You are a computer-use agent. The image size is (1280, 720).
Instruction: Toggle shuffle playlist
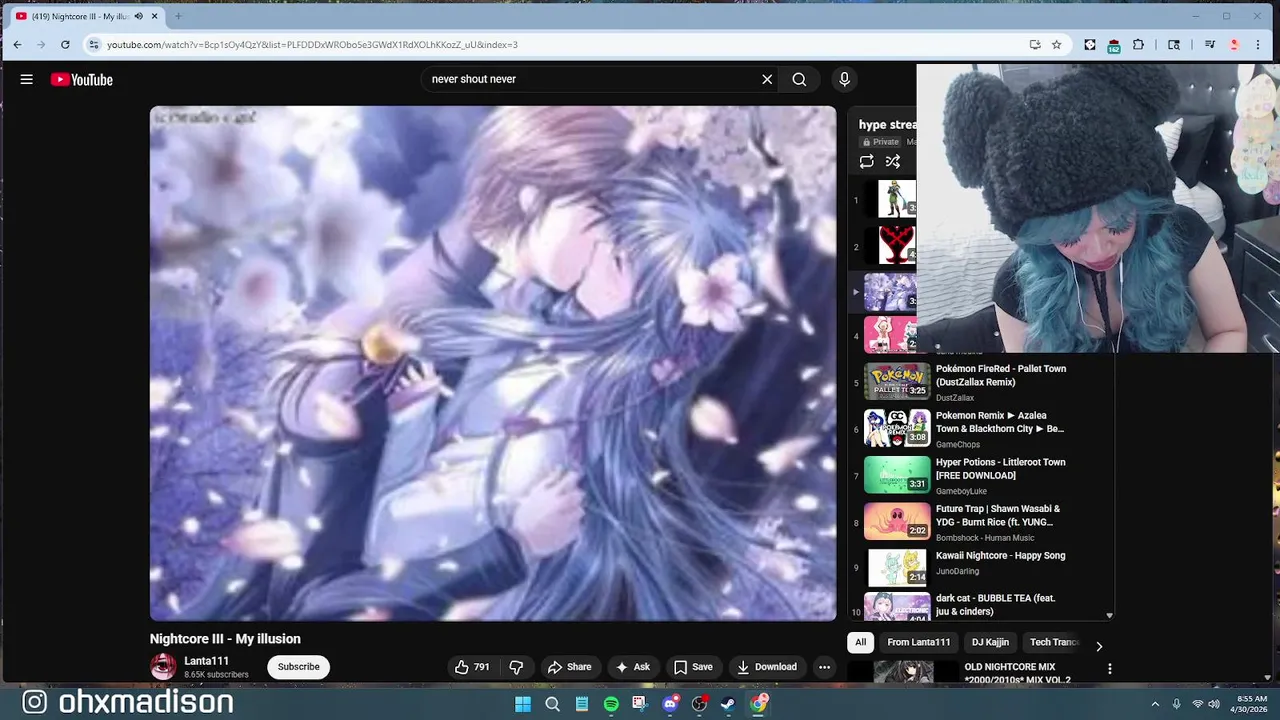coord(893,162)
